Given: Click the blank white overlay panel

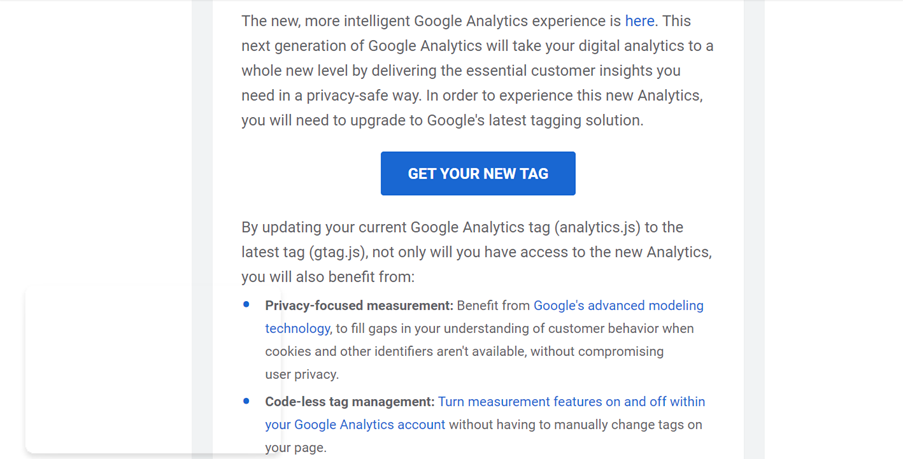Looking at the screenshot, I should [120, 370].
